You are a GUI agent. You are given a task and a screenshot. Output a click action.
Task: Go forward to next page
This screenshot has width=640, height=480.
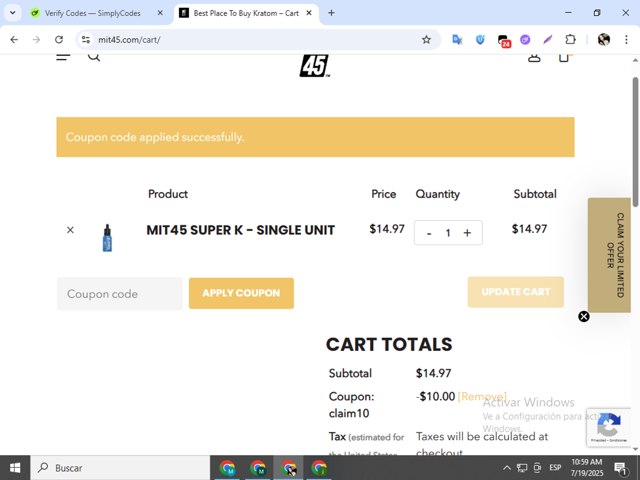[36, 40]
